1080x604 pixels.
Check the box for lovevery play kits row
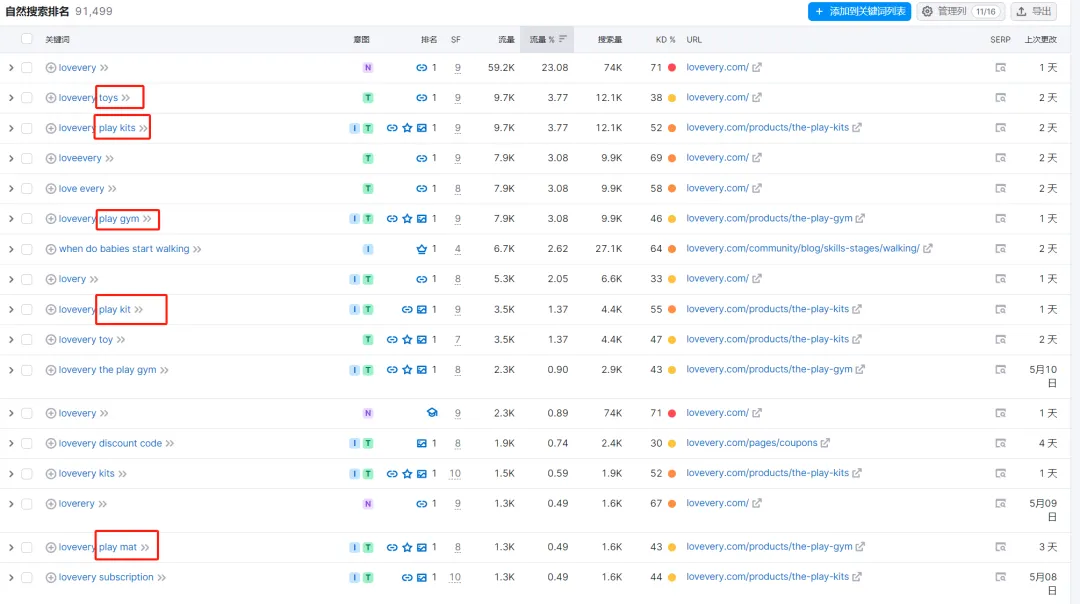pos(27,128)
